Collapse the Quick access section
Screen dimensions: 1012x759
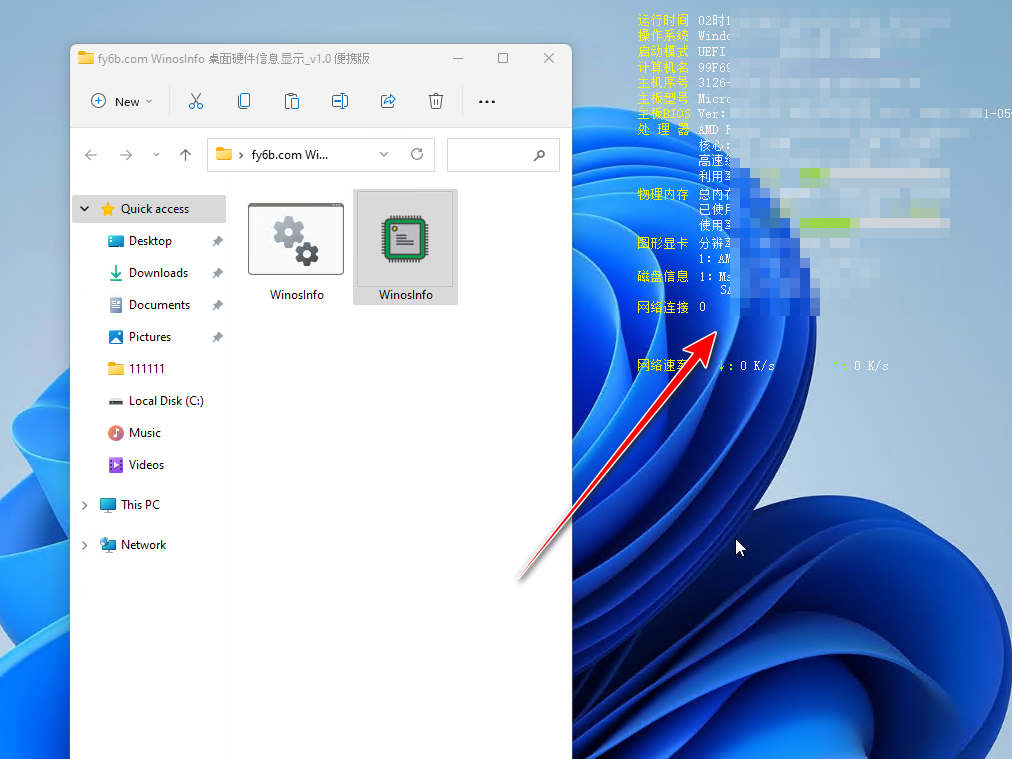tap(85, 208)
